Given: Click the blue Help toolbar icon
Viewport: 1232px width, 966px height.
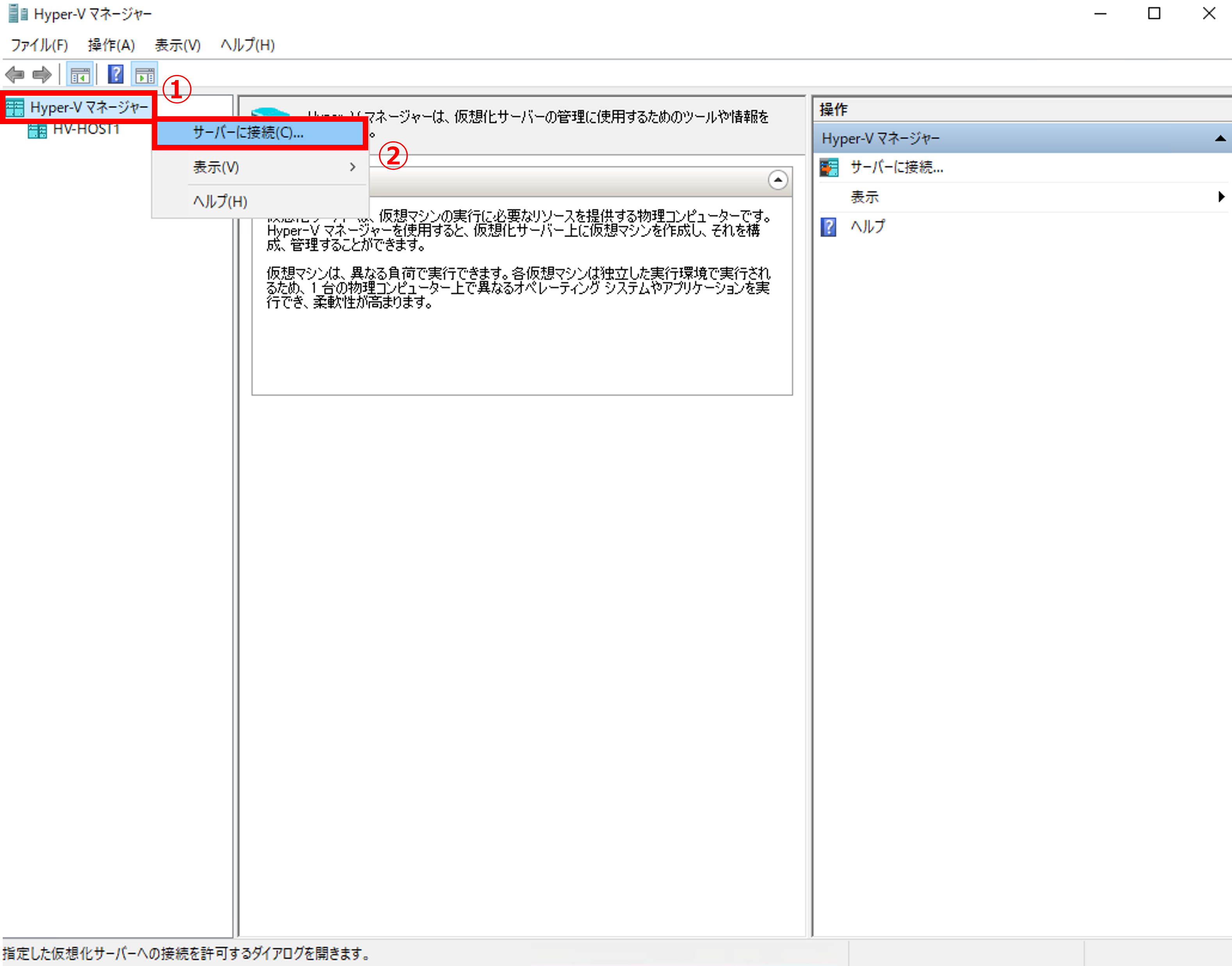Looking at the screenshot, I should tap(116, 74).
